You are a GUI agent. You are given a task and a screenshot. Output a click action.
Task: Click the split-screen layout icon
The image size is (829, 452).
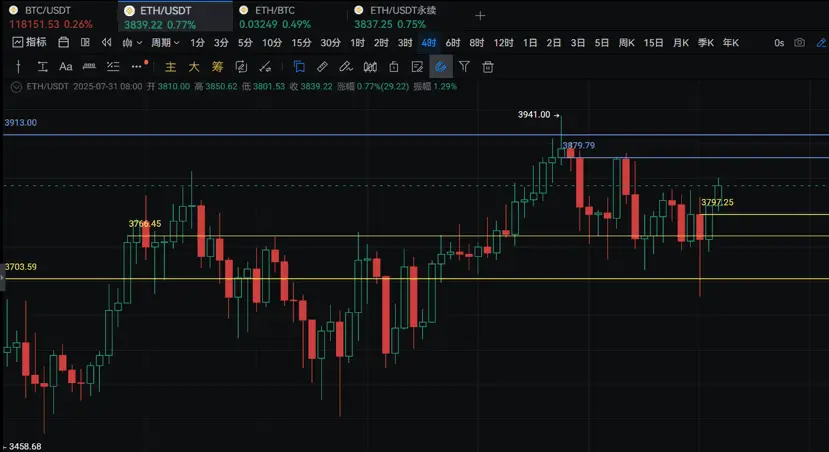point(85,42)
